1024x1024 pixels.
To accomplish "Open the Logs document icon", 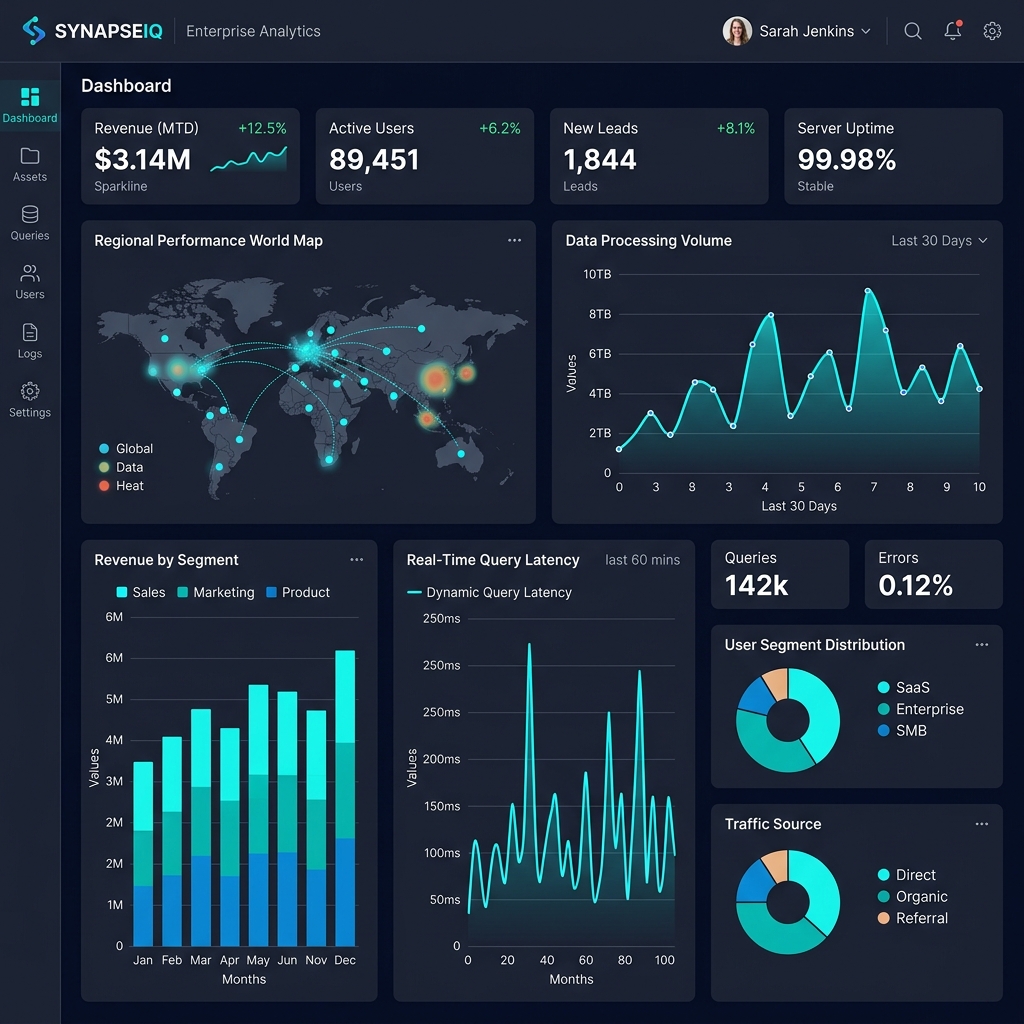I will pyautogui.click(x=30, y=333).
